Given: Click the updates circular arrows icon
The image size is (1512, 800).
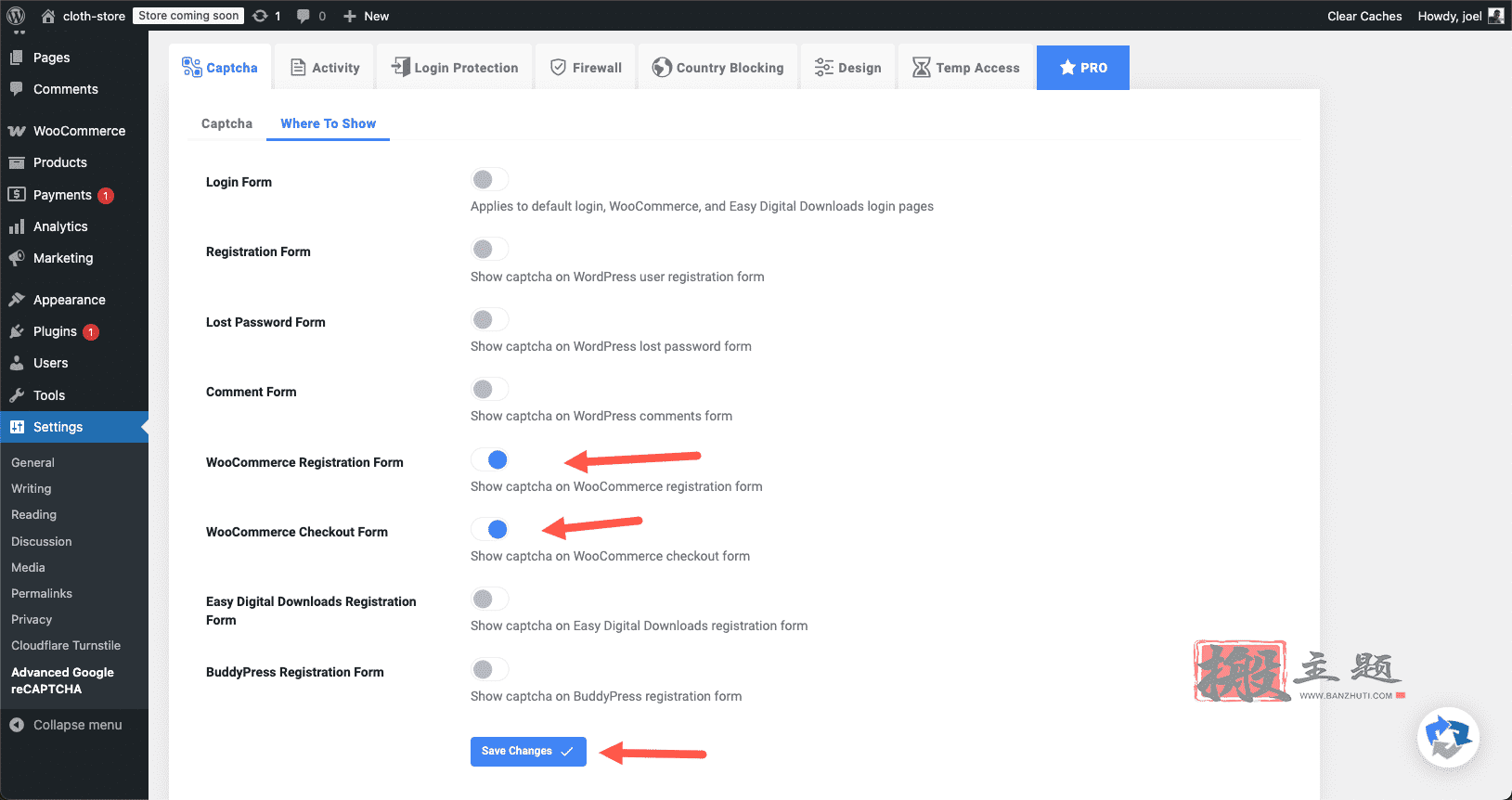Looking at the screenshot, I should 260,16.
